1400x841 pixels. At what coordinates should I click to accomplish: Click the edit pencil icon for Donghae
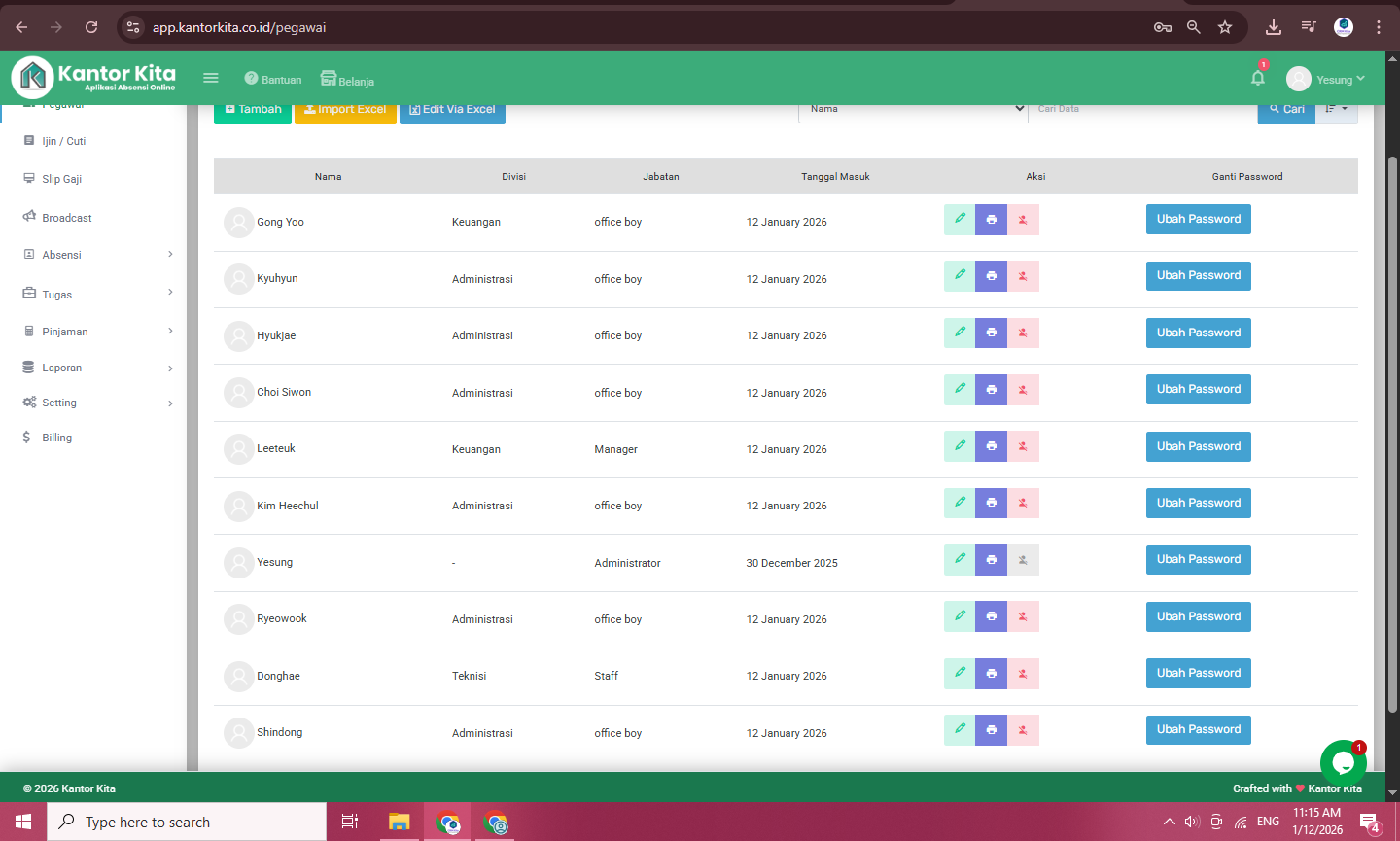(x=959, y=673)
